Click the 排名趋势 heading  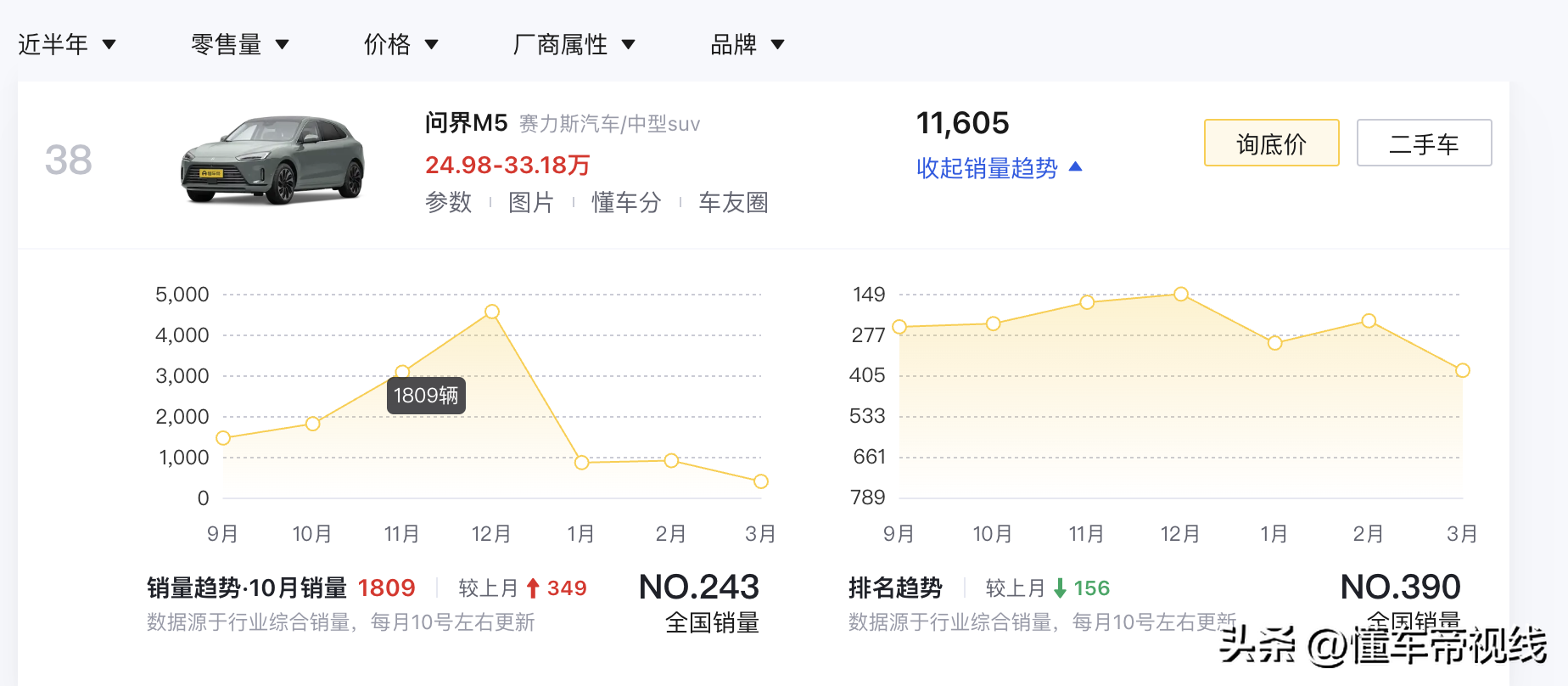click(x=895, y=588)
